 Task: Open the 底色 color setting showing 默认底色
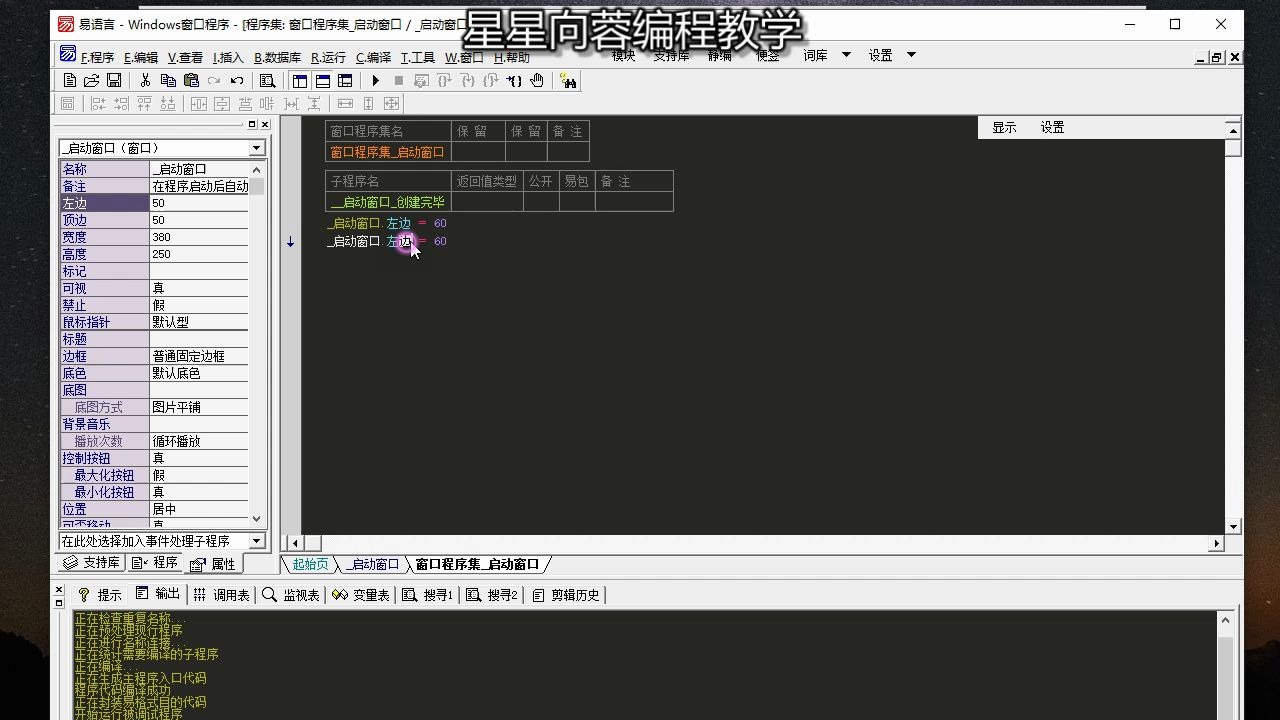point(199,373)
